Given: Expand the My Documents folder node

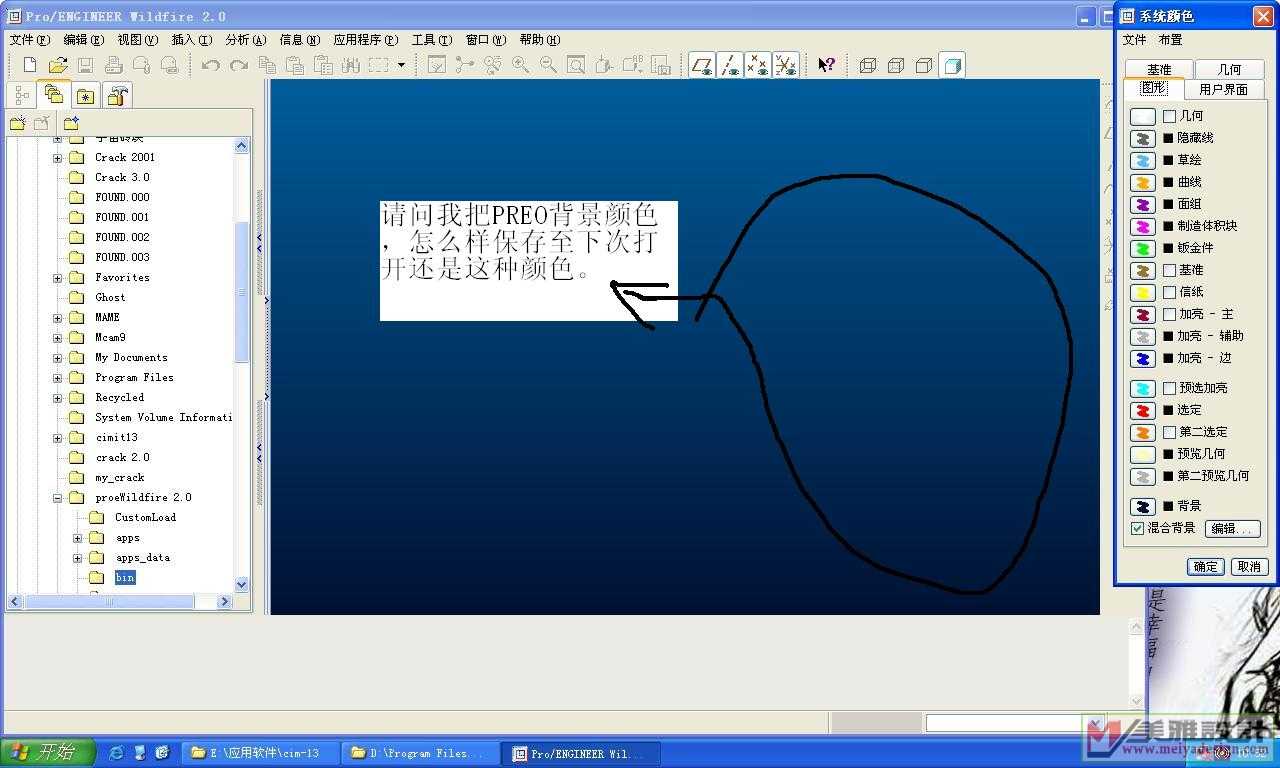Looking at the screenshot, I should (x=57, y=358).
